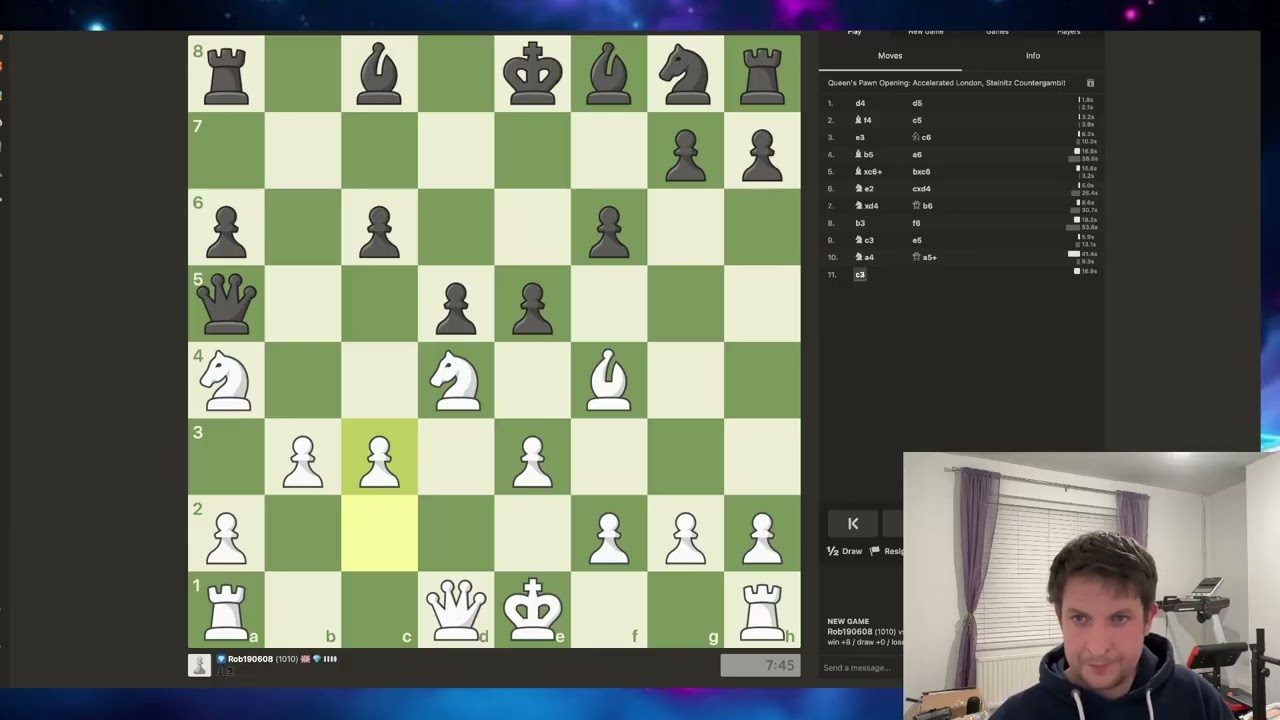Screen dimensions: 1280x720
Task: Click Rob190608 pawn avatar thumbnail
Action: pyautogui.click(x=199, y=665)
